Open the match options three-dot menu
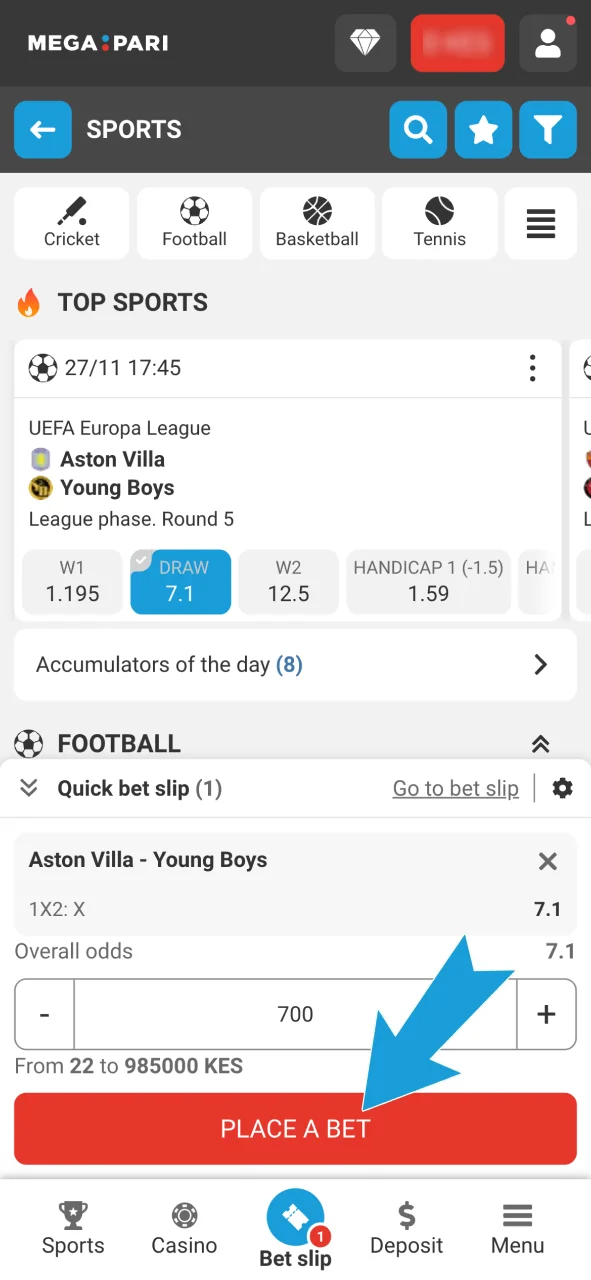Screen dimensions: 591x1280 [x=533, y=368]
